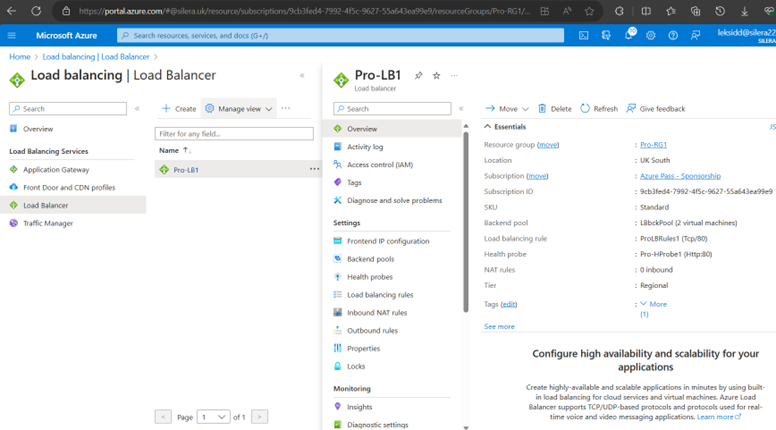Pin Pro-LB1 to dashboard
The image size is (776, 430).
[418, 76]
